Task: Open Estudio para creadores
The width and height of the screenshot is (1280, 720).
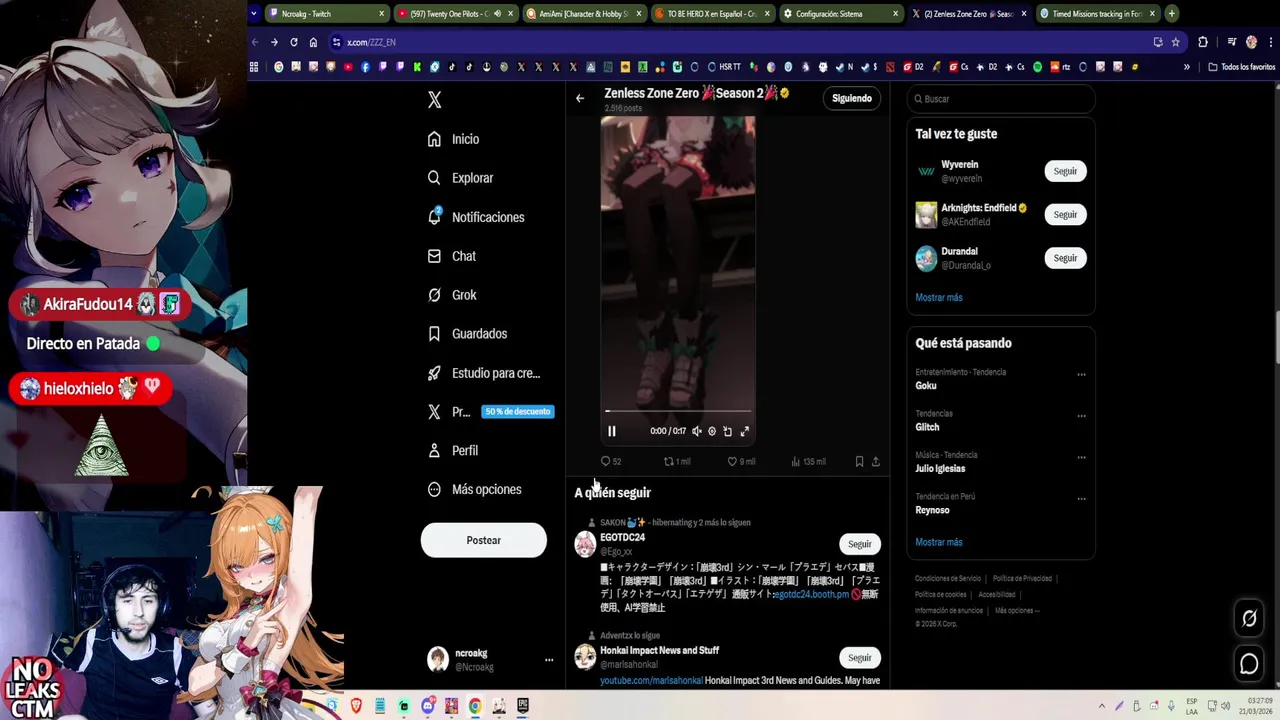Action: (483, 373)
